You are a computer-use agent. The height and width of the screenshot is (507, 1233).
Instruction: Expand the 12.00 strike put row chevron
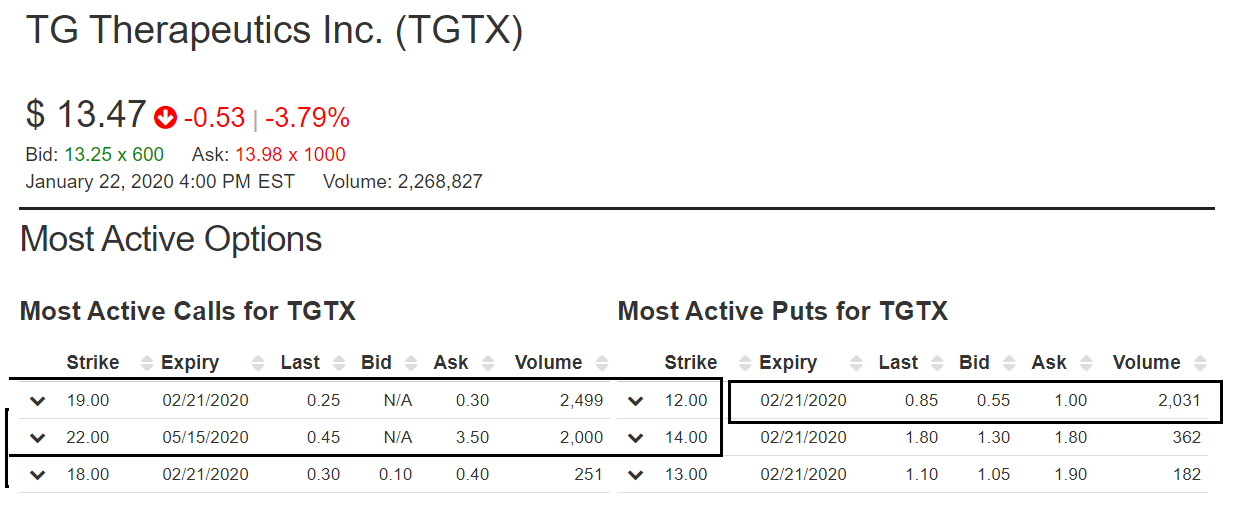[x=636, y=401]
